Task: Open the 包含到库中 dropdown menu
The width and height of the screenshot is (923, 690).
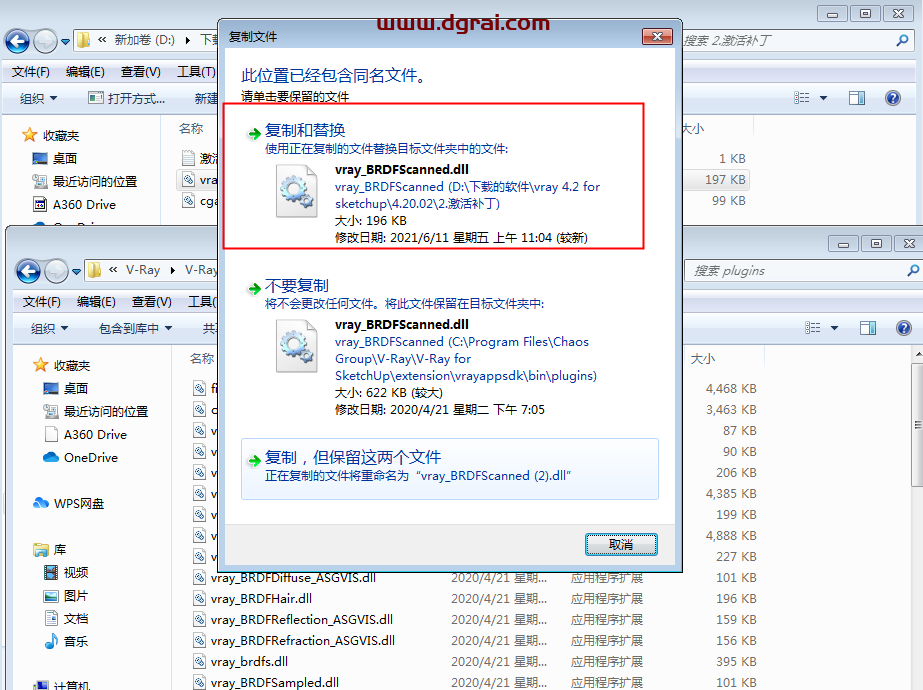Action: click(135, 328)
